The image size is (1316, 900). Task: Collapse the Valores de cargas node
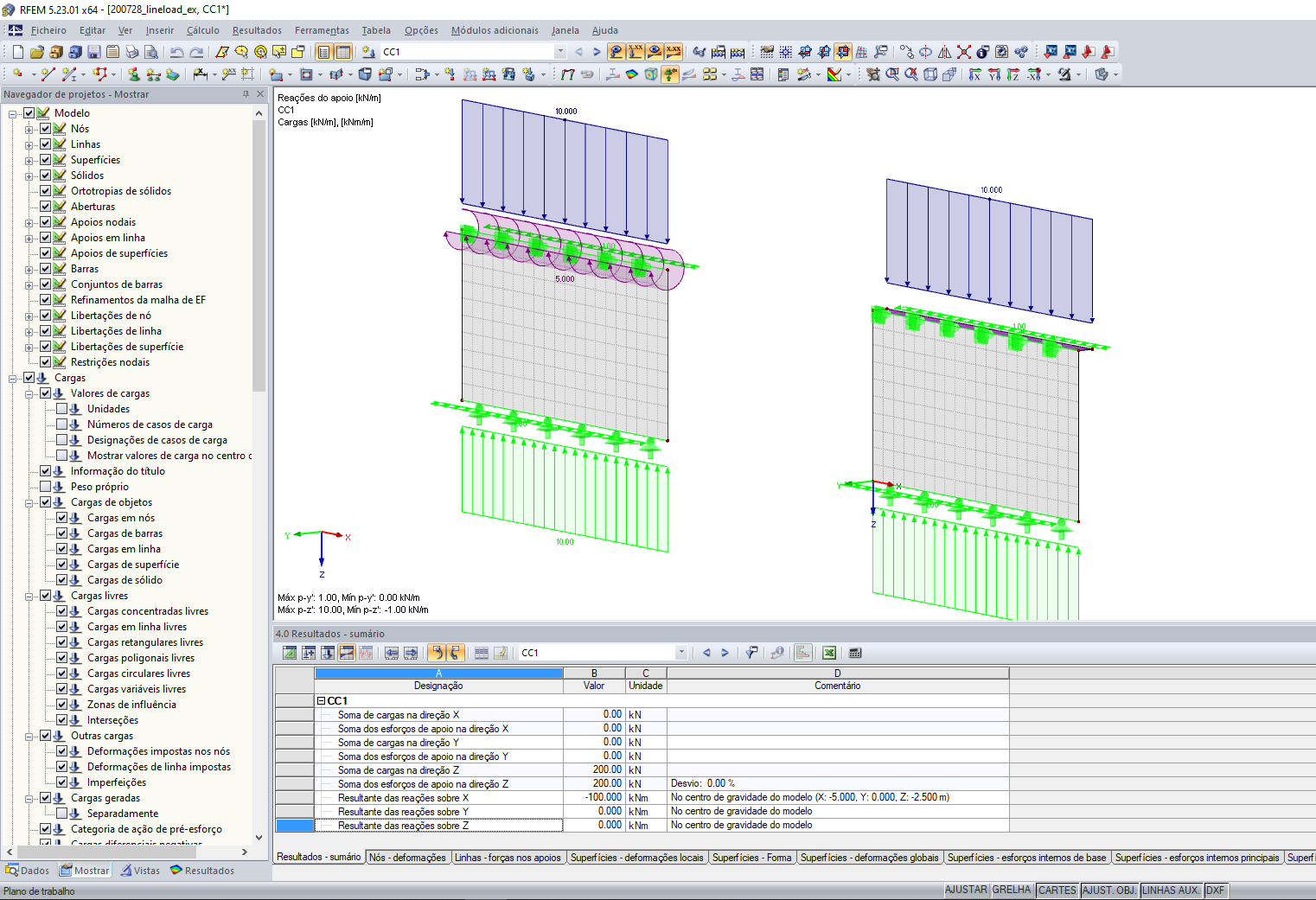[x=29, y=393]
